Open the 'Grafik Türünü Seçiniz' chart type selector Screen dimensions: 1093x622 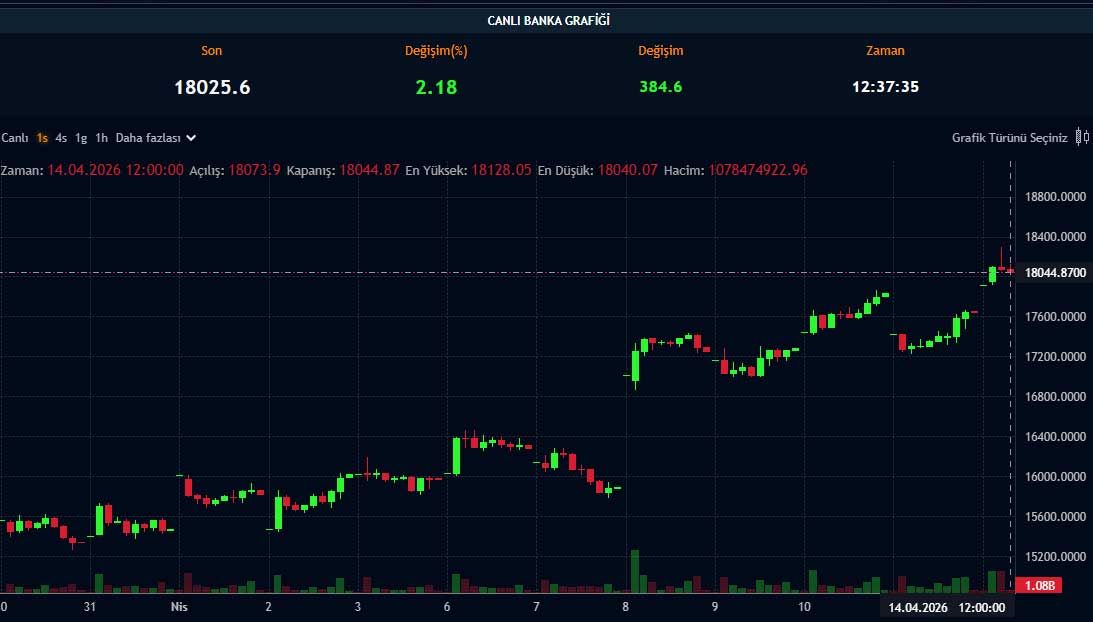pyautogui.click(x=1009, y=138)
